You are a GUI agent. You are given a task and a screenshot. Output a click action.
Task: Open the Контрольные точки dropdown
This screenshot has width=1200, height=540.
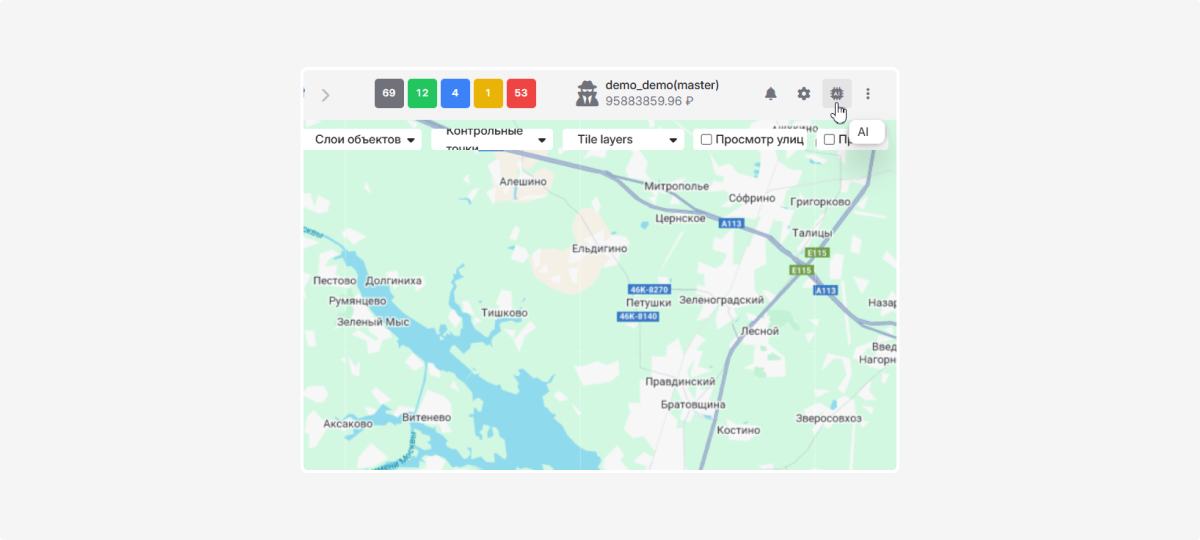[492, 140]
